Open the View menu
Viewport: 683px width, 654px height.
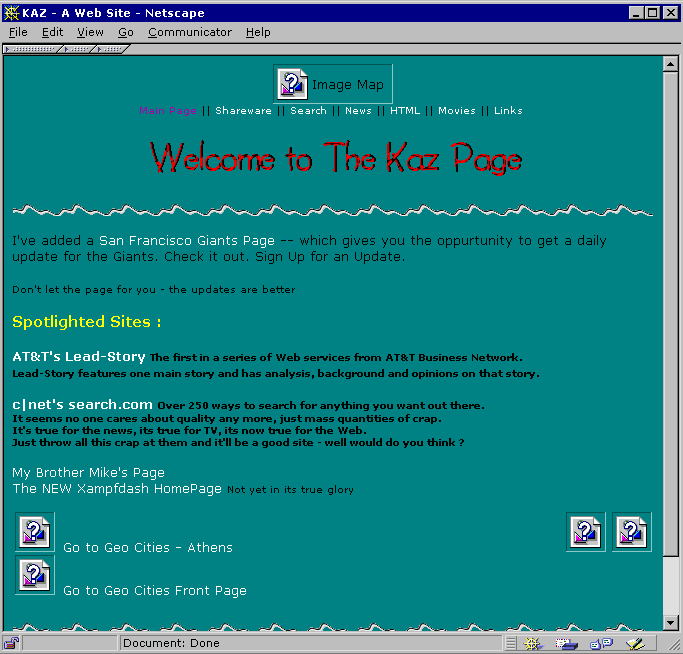pyautogui.click(x=90, y=32)
